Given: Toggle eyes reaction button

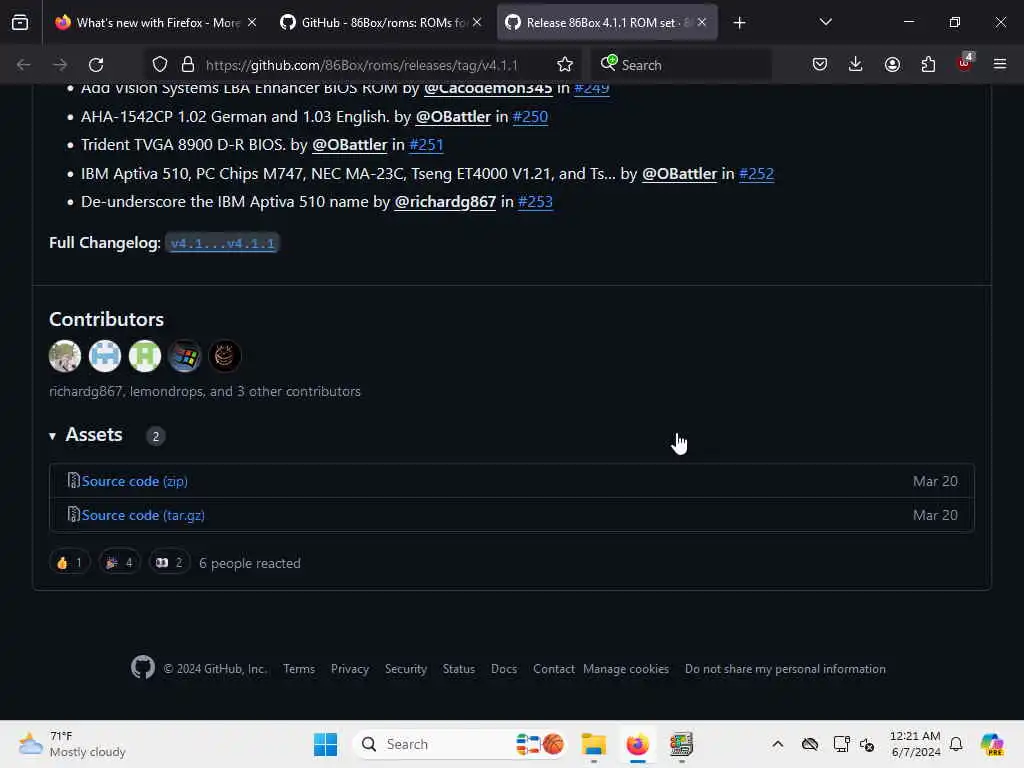Looking at the screenshot, I should coord(169,563).
